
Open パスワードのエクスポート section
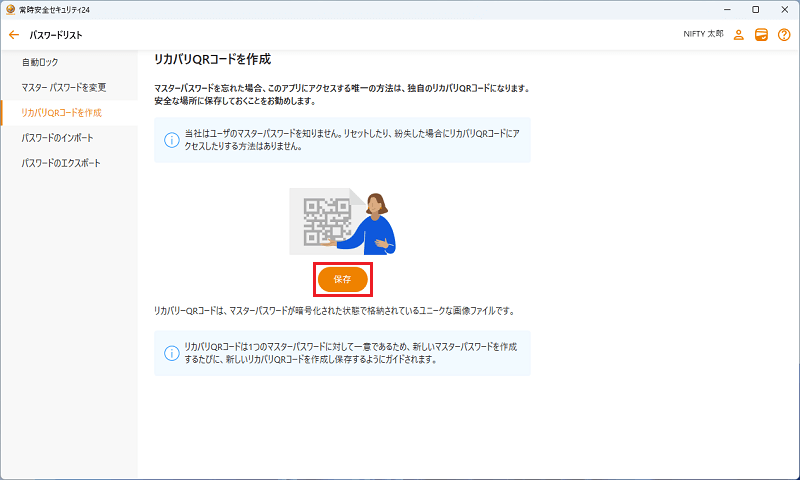(x=69, y=163)
